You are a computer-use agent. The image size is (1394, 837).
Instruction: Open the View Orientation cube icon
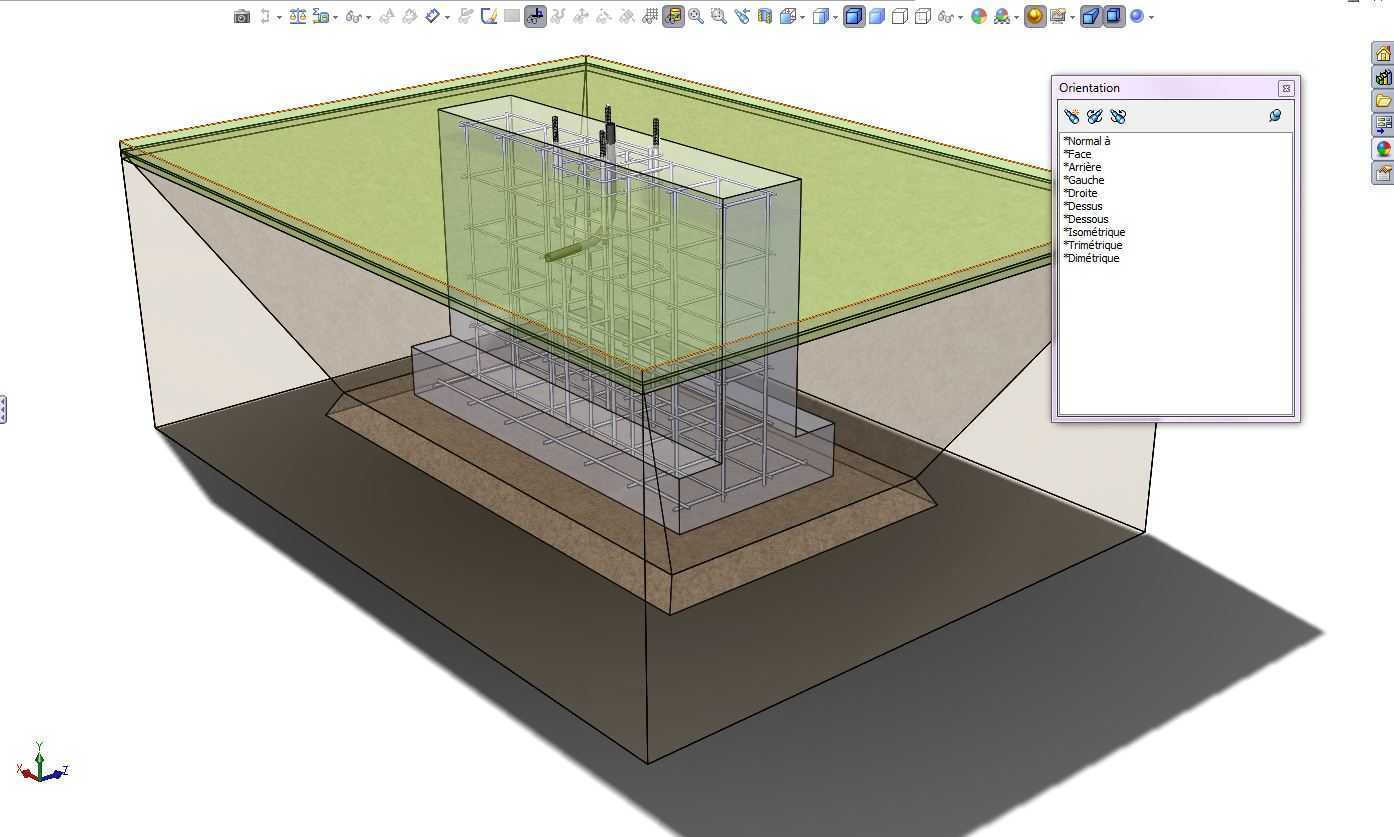tap(788, 16)
